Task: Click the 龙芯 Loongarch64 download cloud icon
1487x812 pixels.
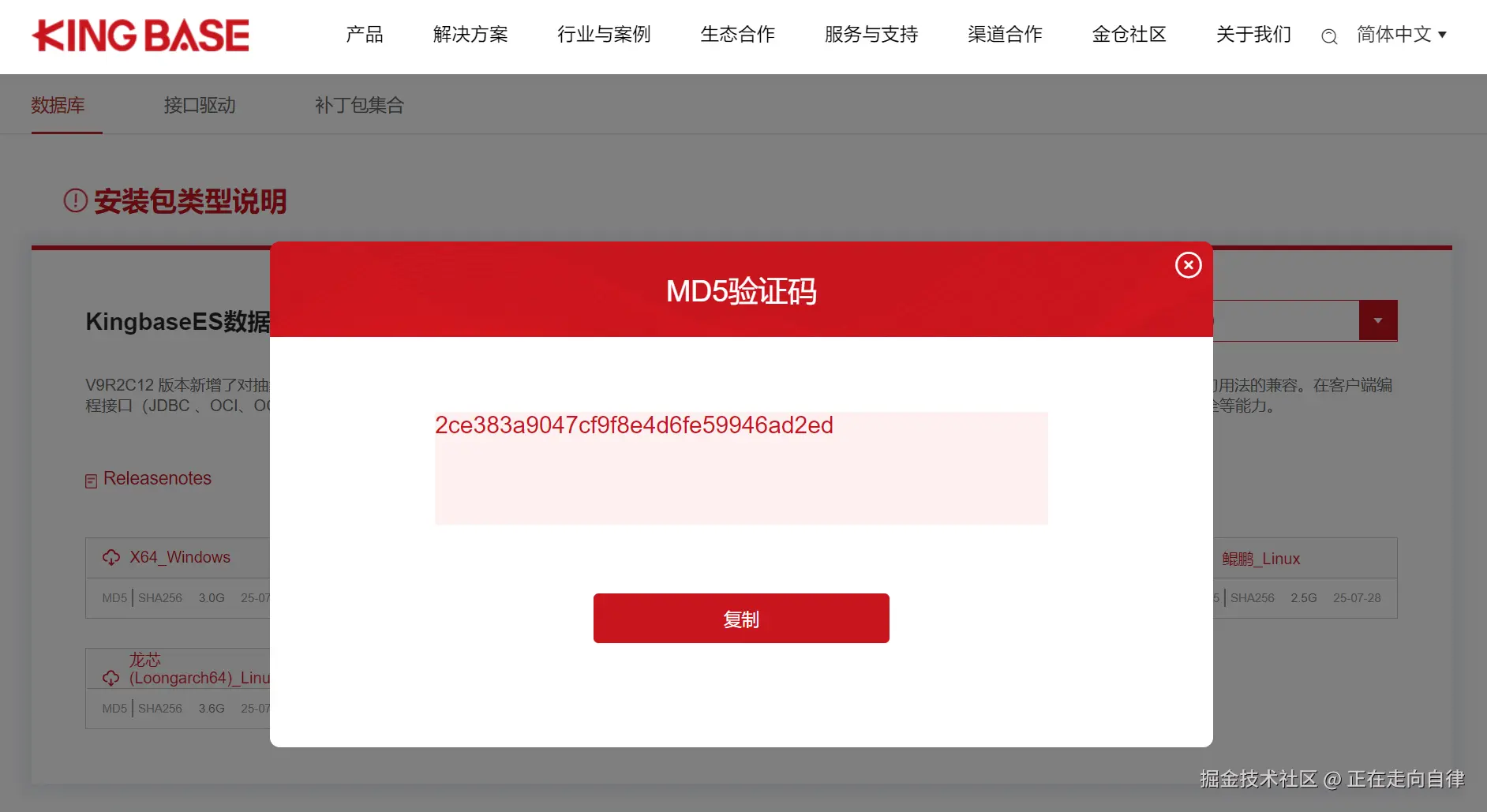Action: click(111, 678)
